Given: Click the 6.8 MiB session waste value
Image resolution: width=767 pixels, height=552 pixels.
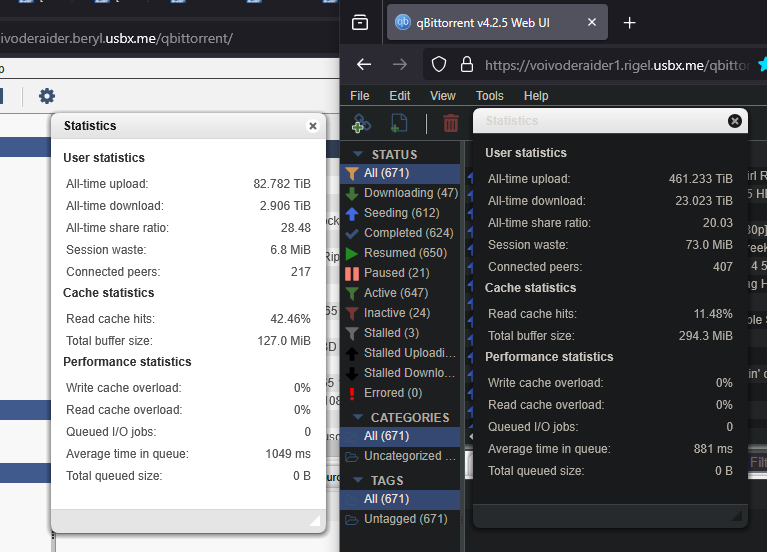Looking at the screenshot, I should [291, 250].
